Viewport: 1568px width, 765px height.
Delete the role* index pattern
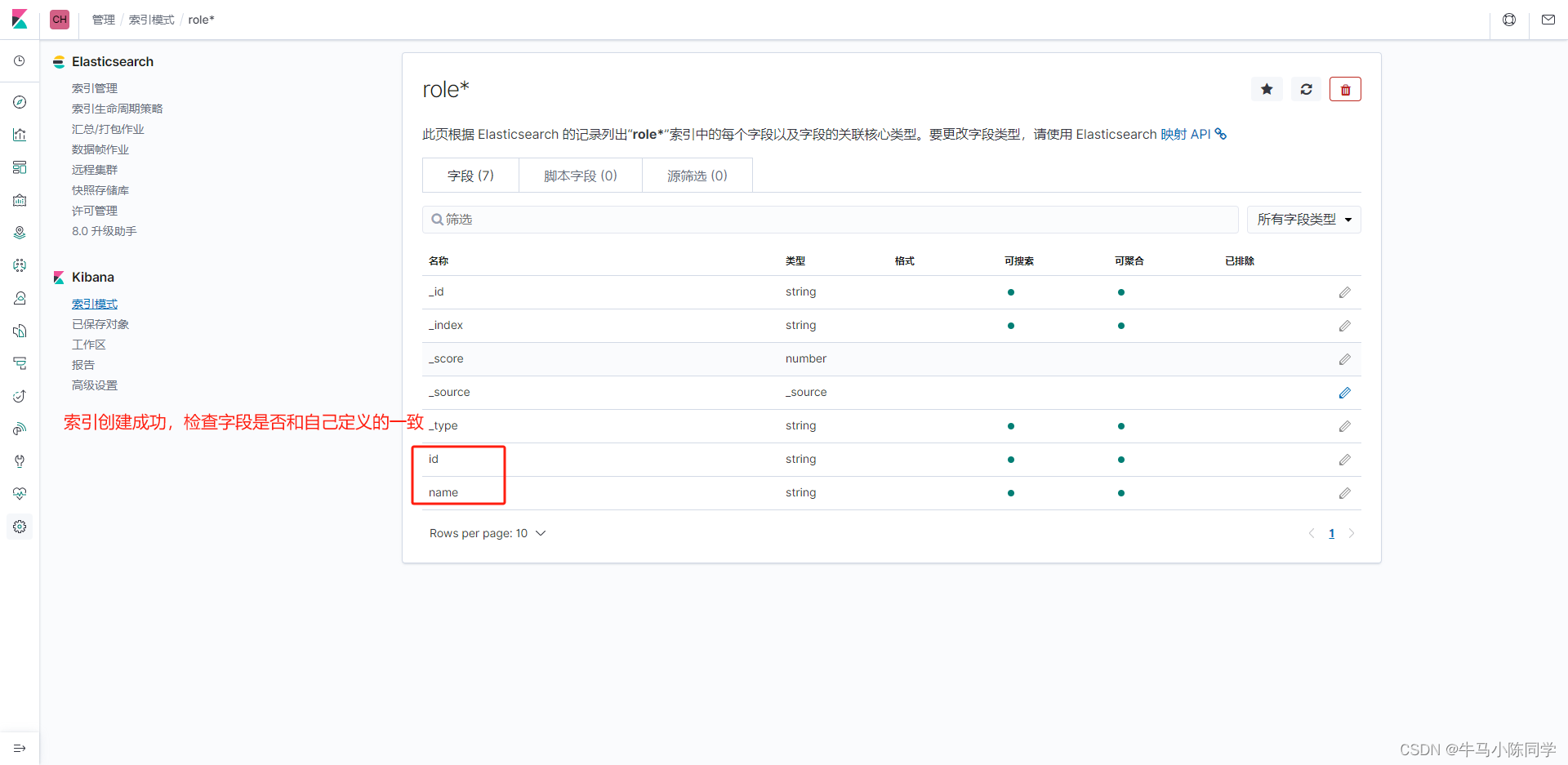tap(1345, 89)
